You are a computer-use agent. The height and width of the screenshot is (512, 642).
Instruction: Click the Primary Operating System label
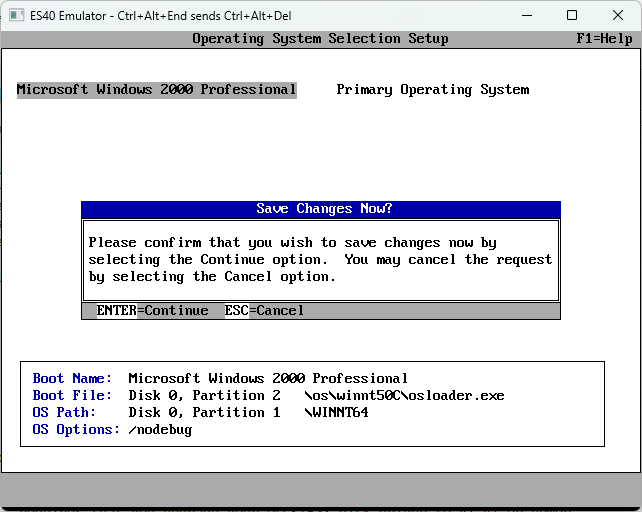[433, 90]
